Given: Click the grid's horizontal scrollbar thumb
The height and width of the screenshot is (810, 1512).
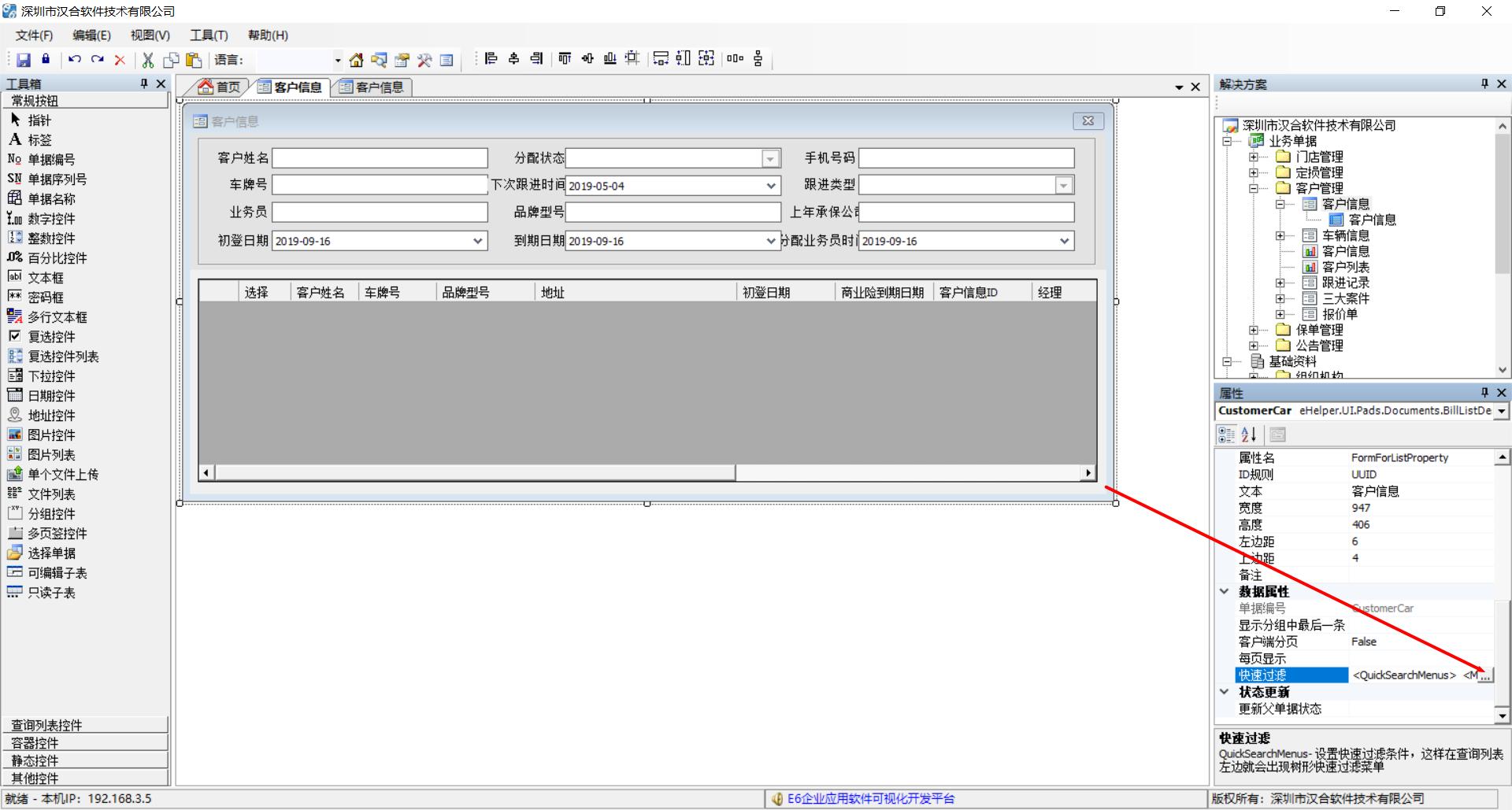Looking at the screenshot, I should pyautogui.click(x=472, y=472).
